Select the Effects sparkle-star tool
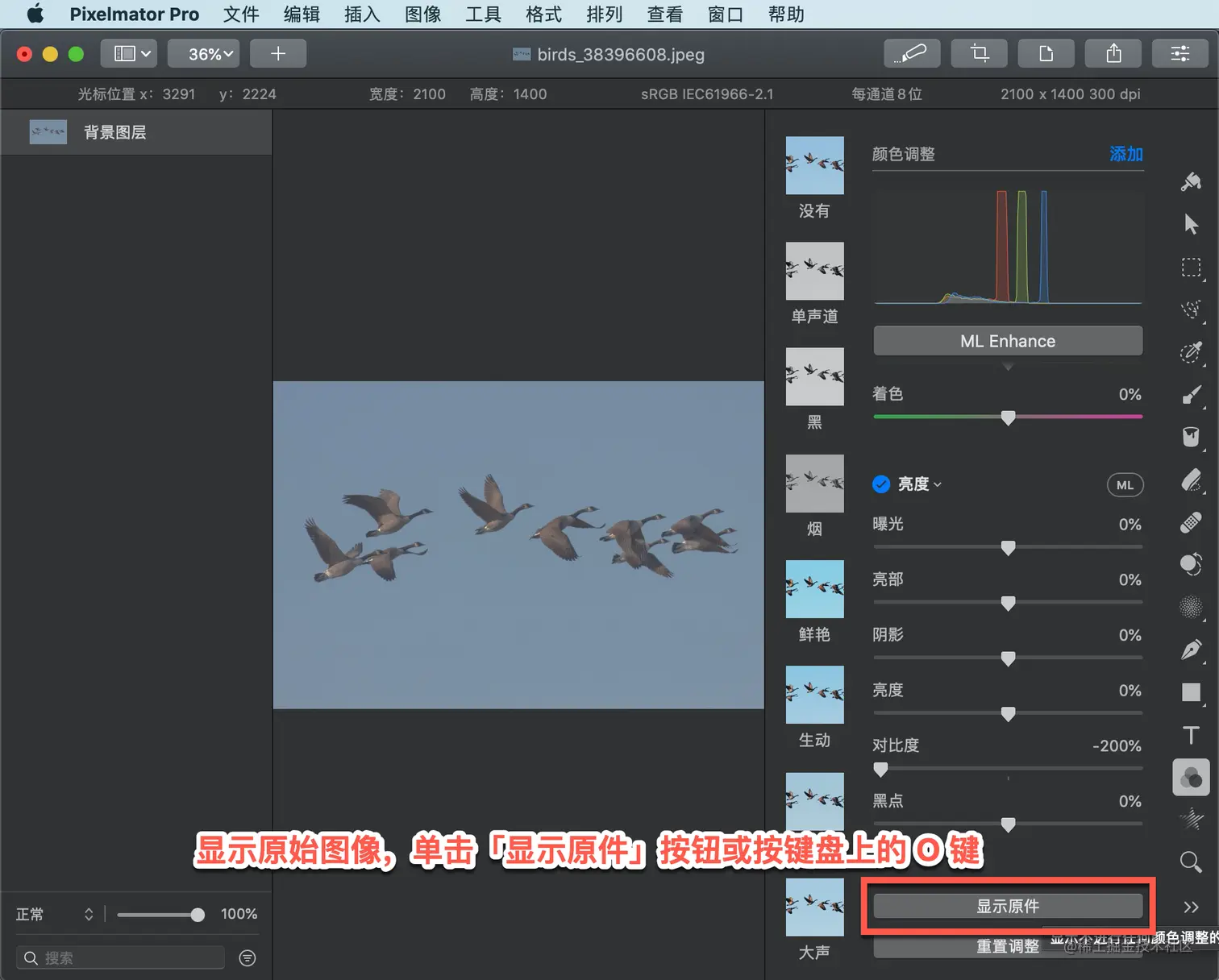The image size is (1219, 980). click(1191, 820)
